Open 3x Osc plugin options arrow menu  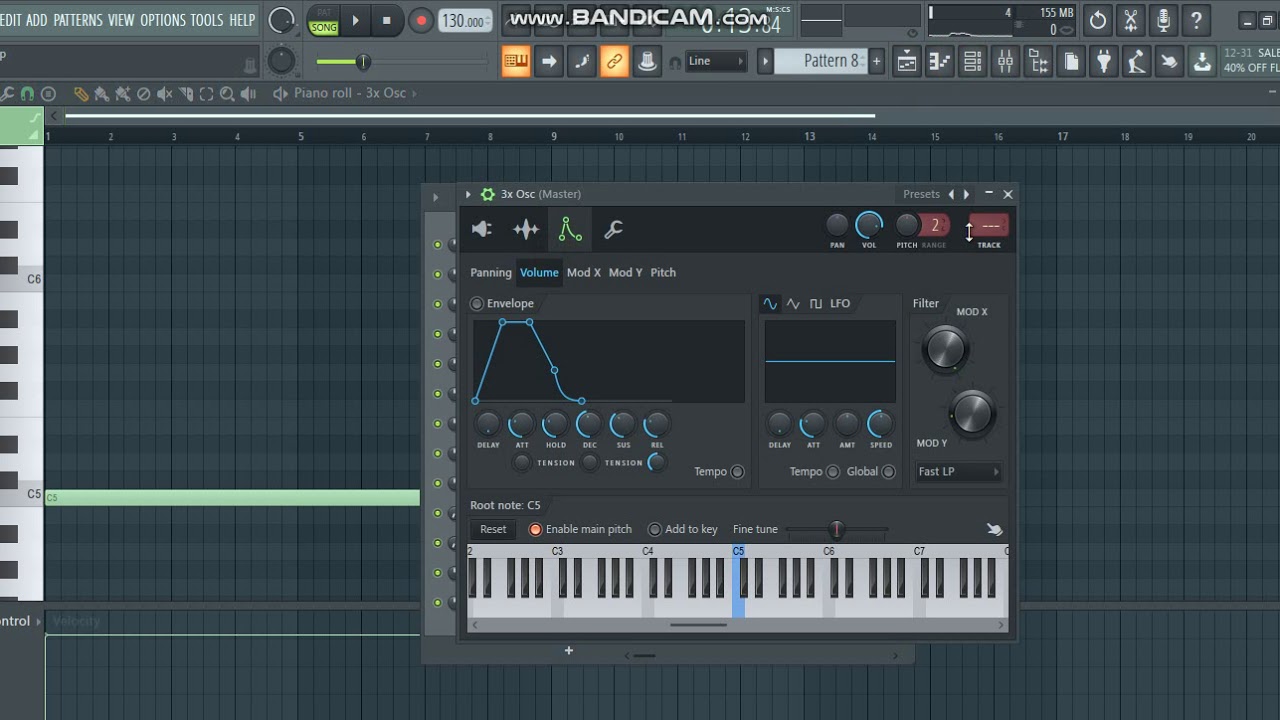click(x=468, y=194)
